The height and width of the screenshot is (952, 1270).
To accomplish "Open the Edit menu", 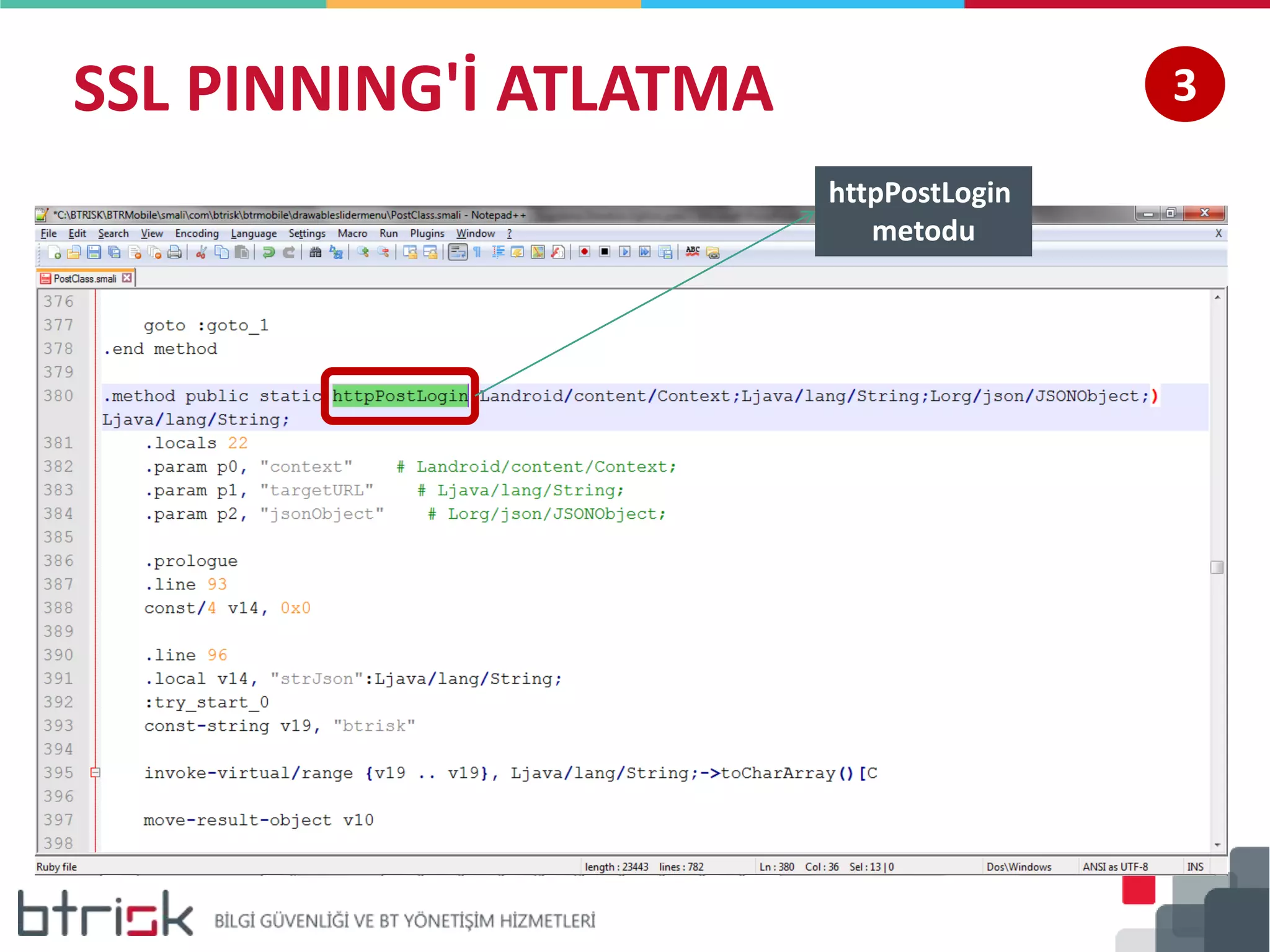I will click(77, 234).
